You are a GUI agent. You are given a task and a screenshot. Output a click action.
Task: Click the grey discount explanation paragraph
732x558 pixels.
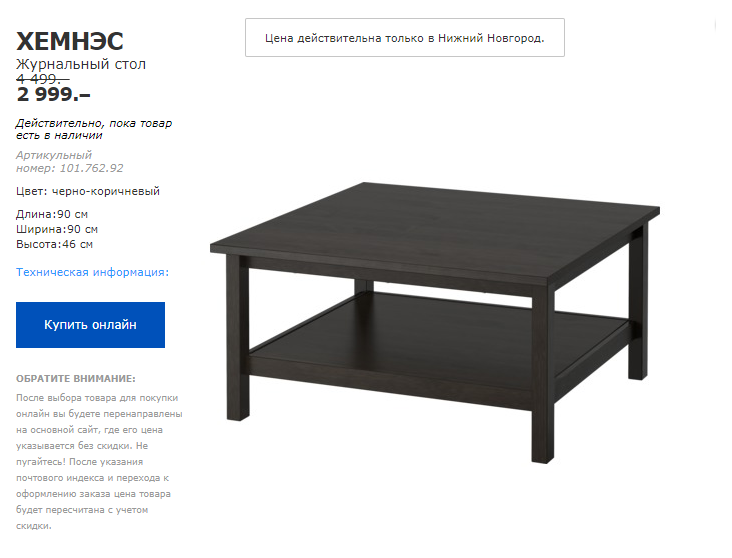99,462
